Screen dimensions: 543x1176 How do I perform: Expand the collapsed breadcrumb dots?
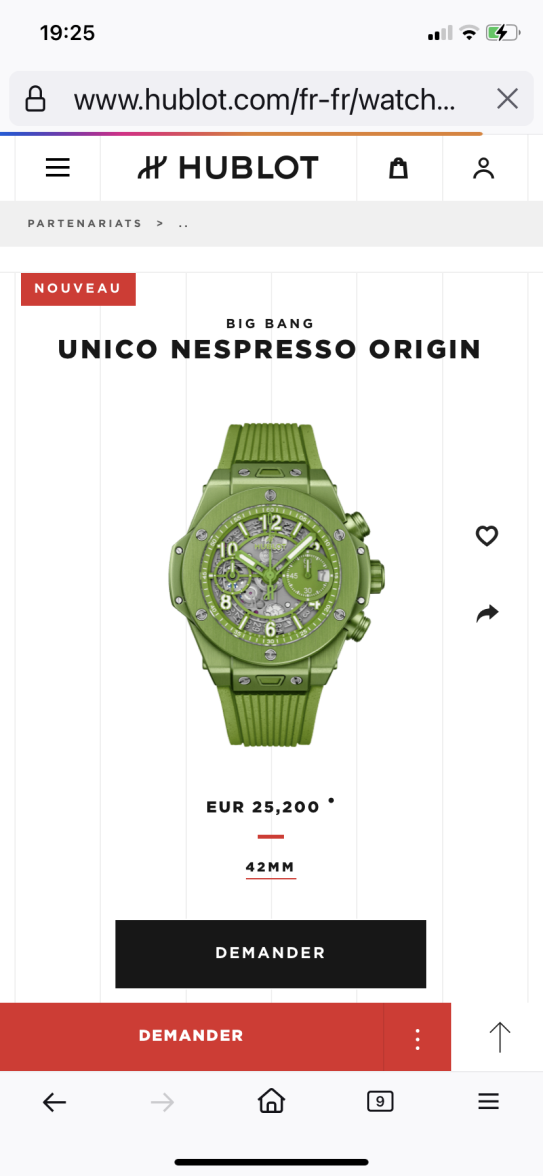(184, 224)
